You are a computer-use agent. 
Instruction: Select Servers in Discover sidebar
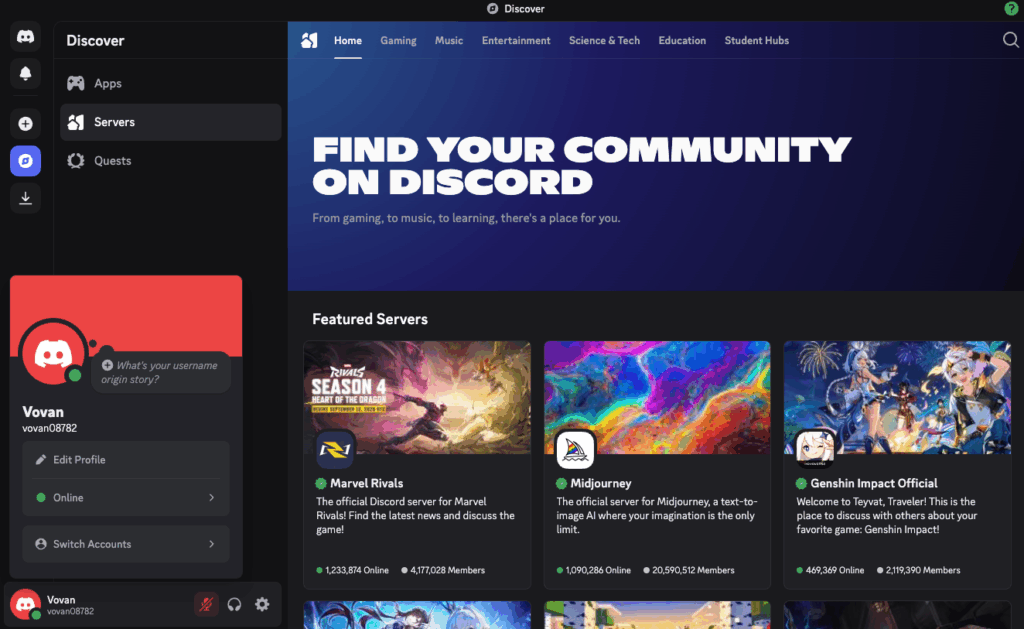tap(170, 122)
